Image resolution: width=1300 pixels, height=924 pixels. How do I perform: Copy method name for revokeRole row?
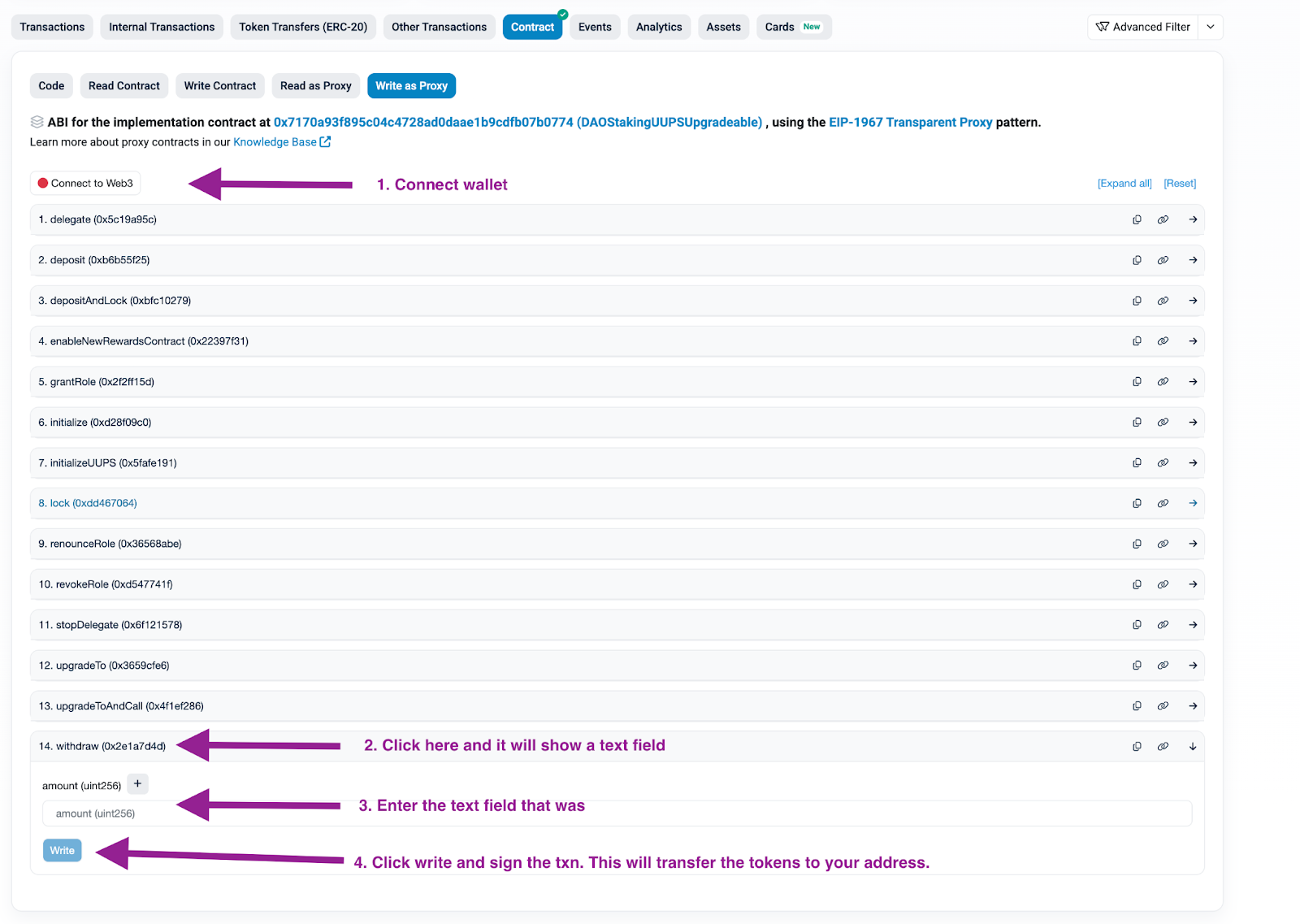pos(1137,584)
